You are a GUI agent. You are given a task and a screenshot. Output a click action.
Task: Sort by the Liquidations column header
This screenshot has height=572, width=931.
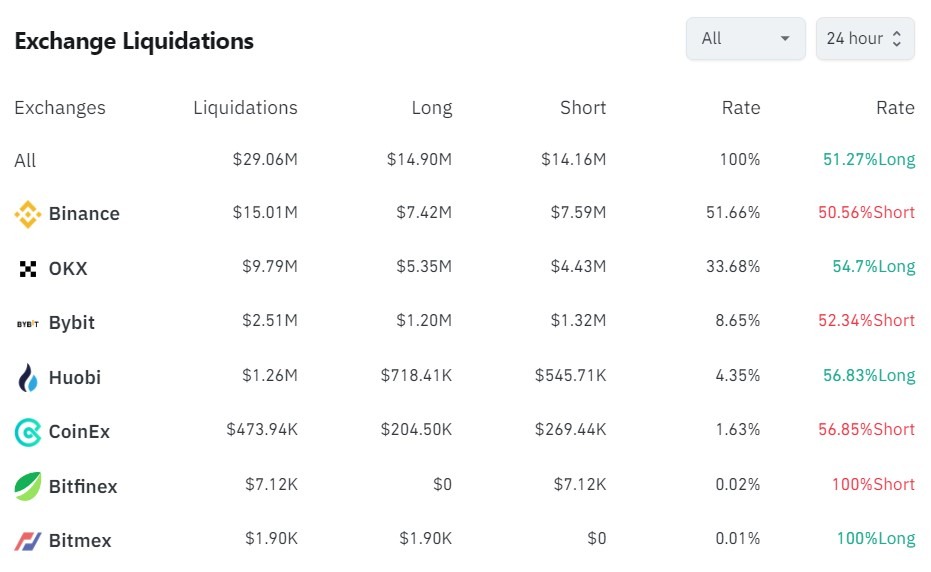(245, 108)
